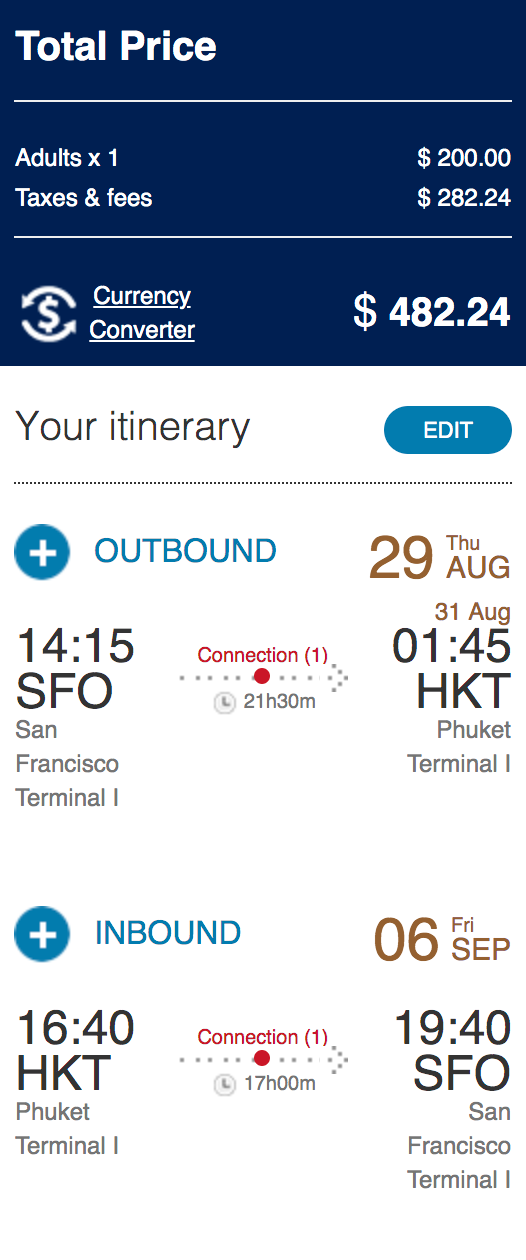Select the OUTBOUND heading label

(185, 551)
